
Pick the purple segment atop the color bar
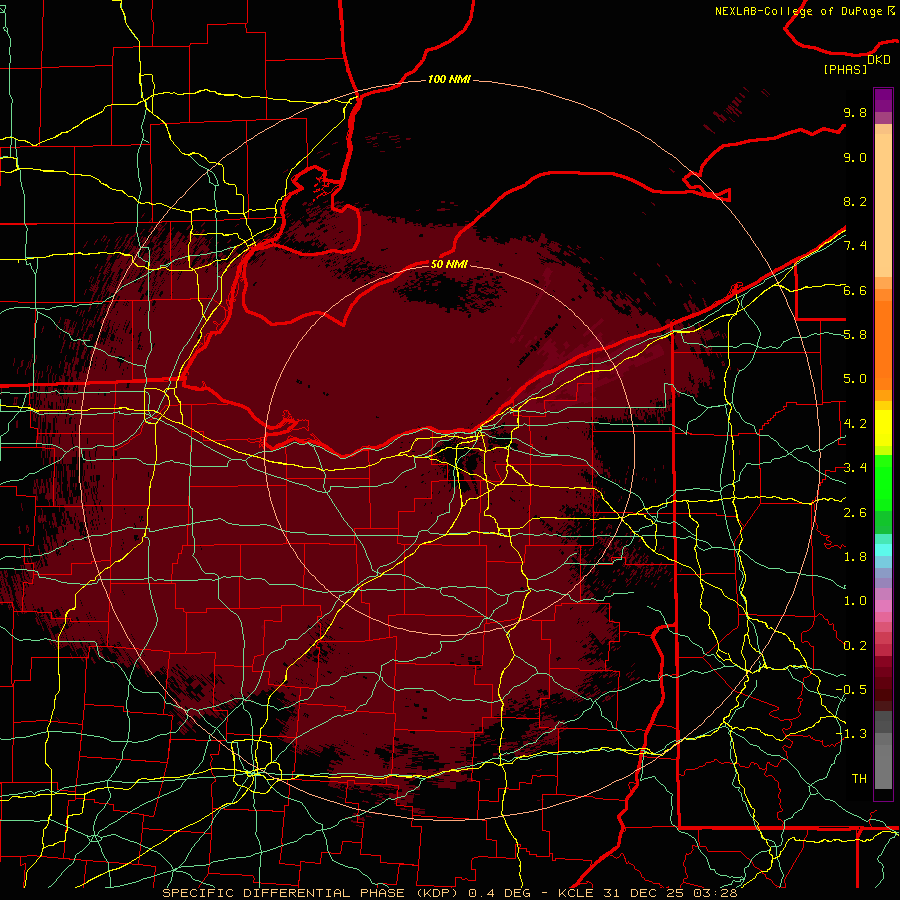point(883,100)
